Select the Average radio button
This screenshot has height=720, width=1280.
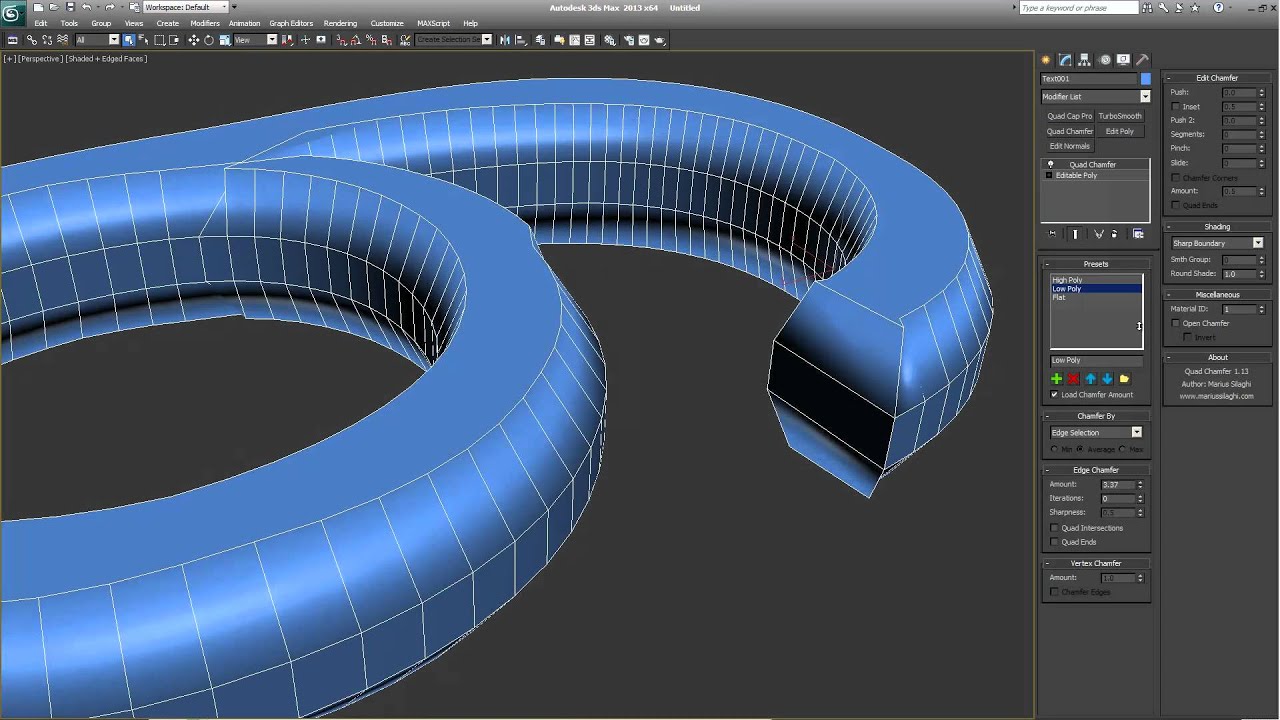1080,449
